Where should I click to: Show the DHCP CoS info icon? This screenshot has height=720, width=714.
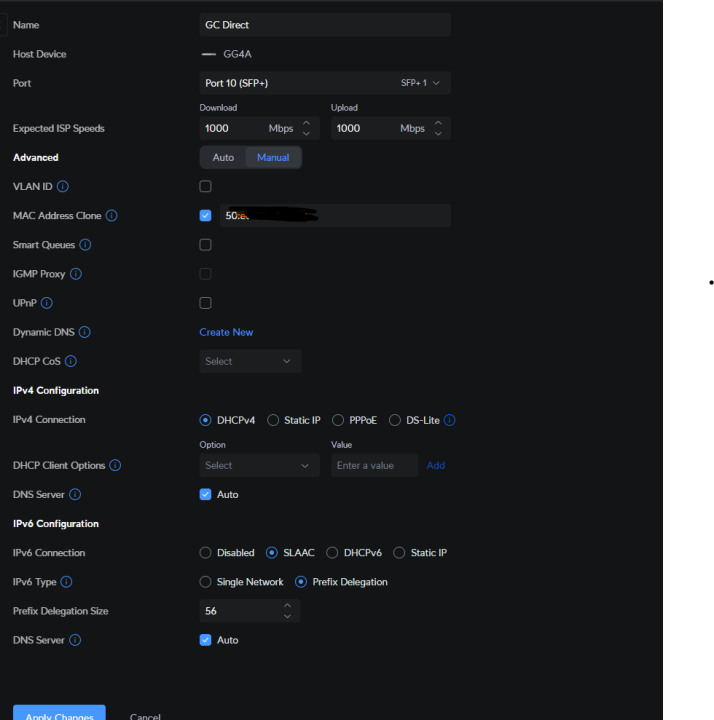pyautogui.click(x=71, y=361)
